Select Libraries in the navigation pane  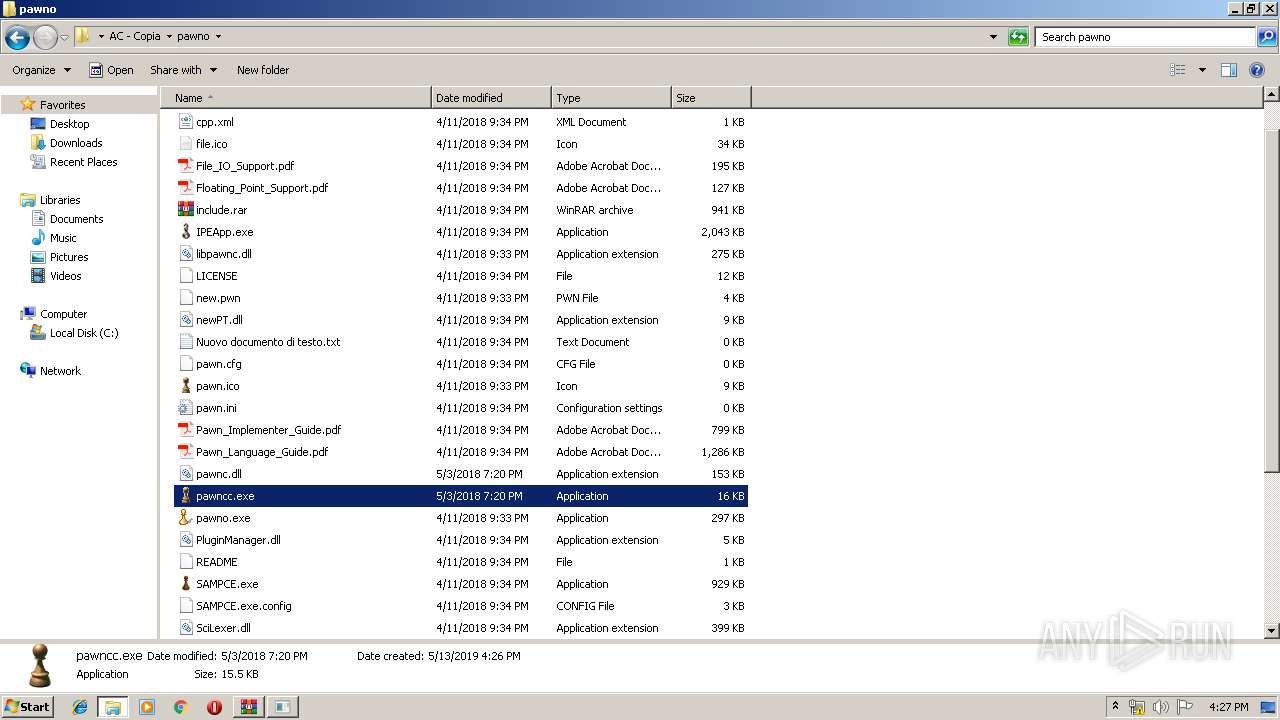tap(60, 200)
